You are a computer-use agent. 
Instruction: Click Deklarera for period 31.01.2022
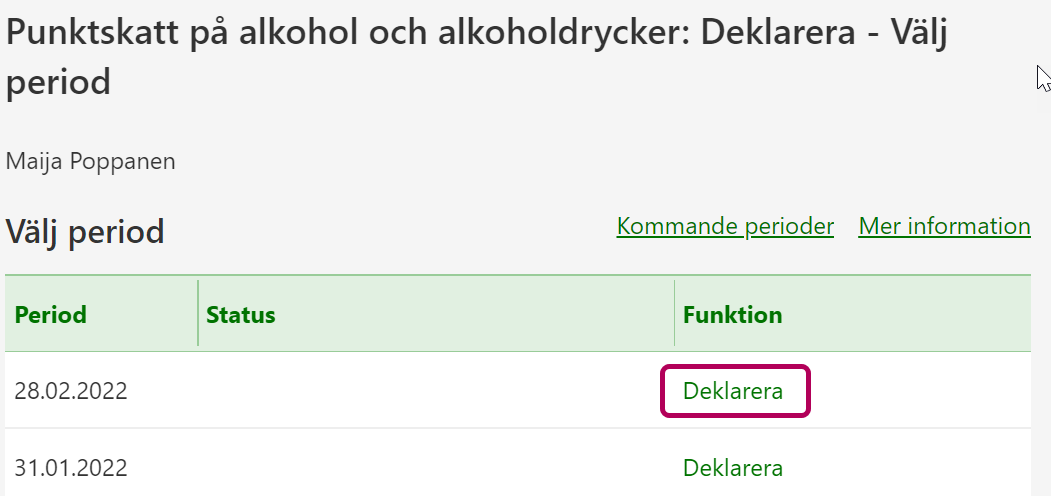pyautogui.click(x=733, y=468)
